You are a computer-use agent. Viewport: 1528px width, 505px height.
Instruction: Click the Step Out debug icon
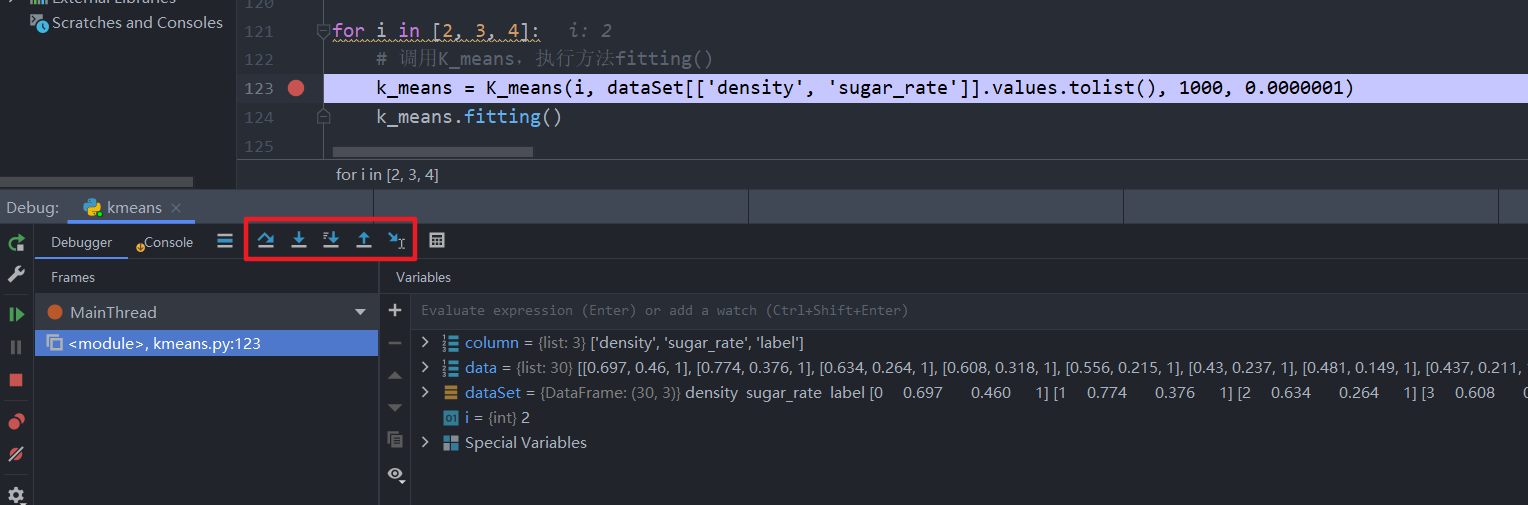[x=364, y=240]
